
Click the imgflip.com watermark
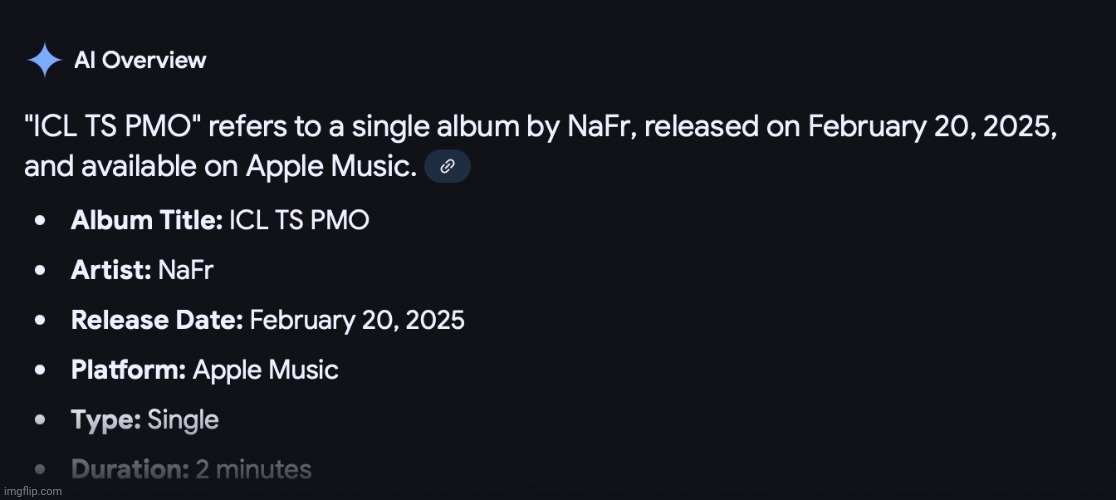[32, 491]
